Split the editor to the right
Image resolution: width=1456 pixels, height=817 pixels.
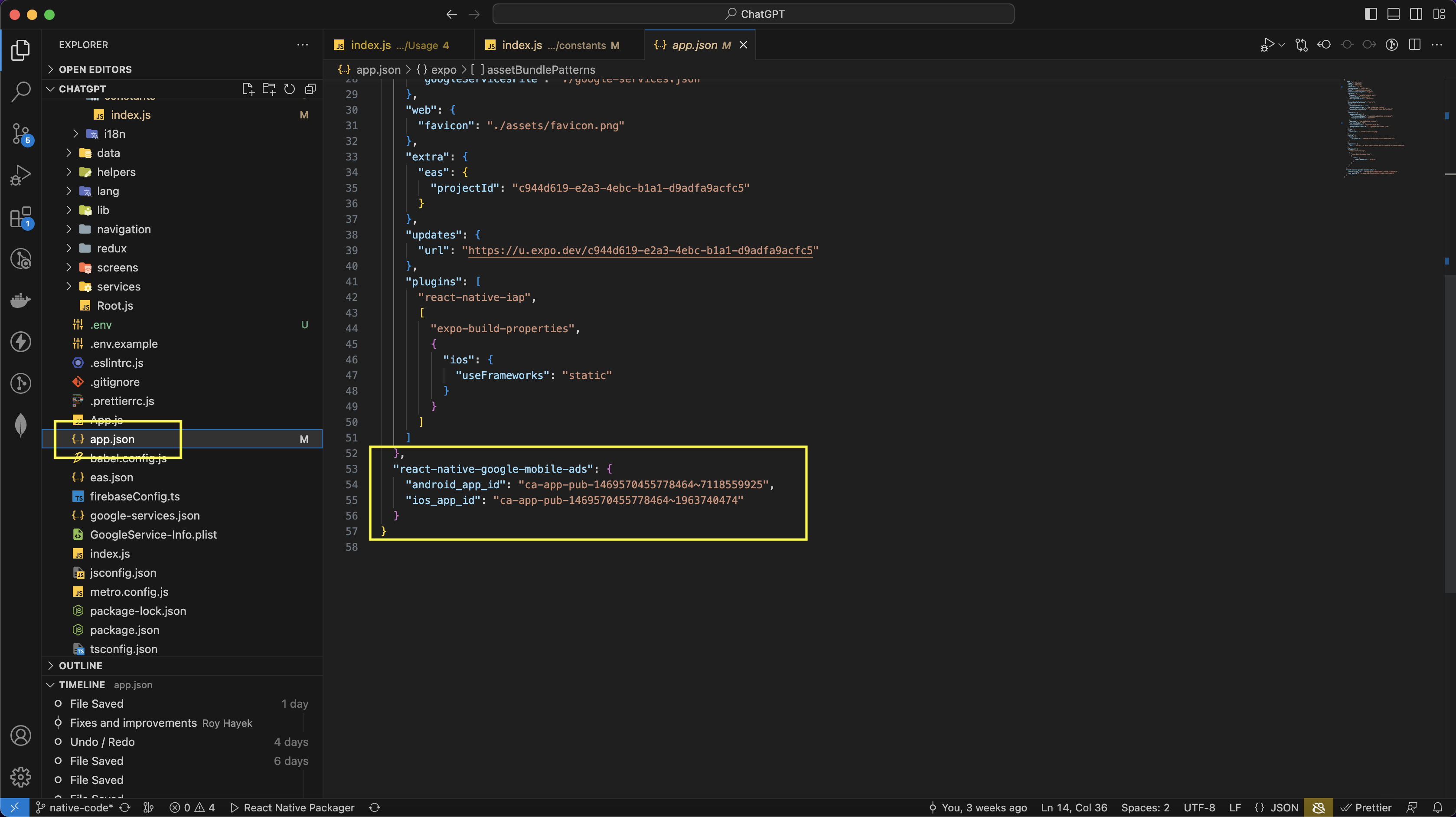(x=1414, y=45)
